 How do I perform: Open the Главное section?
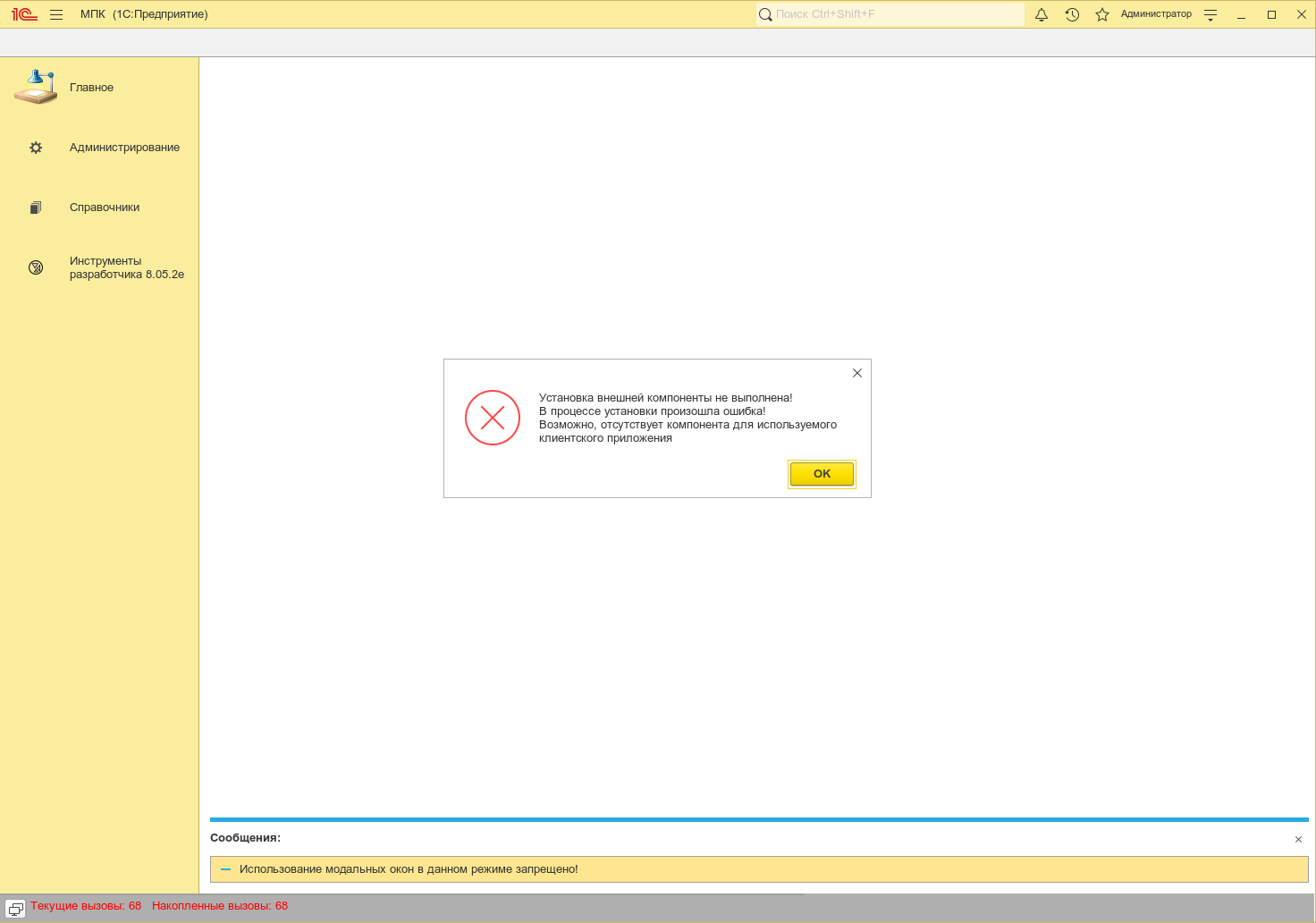[91, 88]
